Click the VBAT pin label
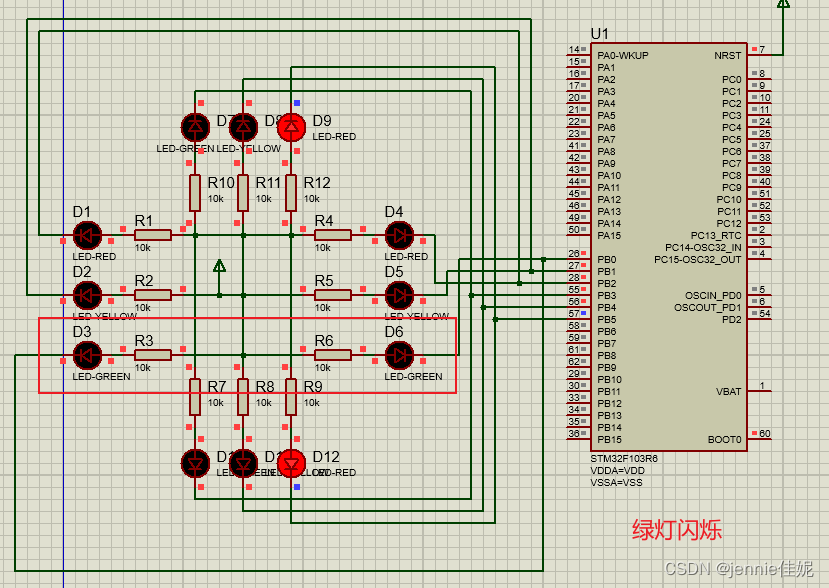Screen dimensions: 829x588 [729, 391]
